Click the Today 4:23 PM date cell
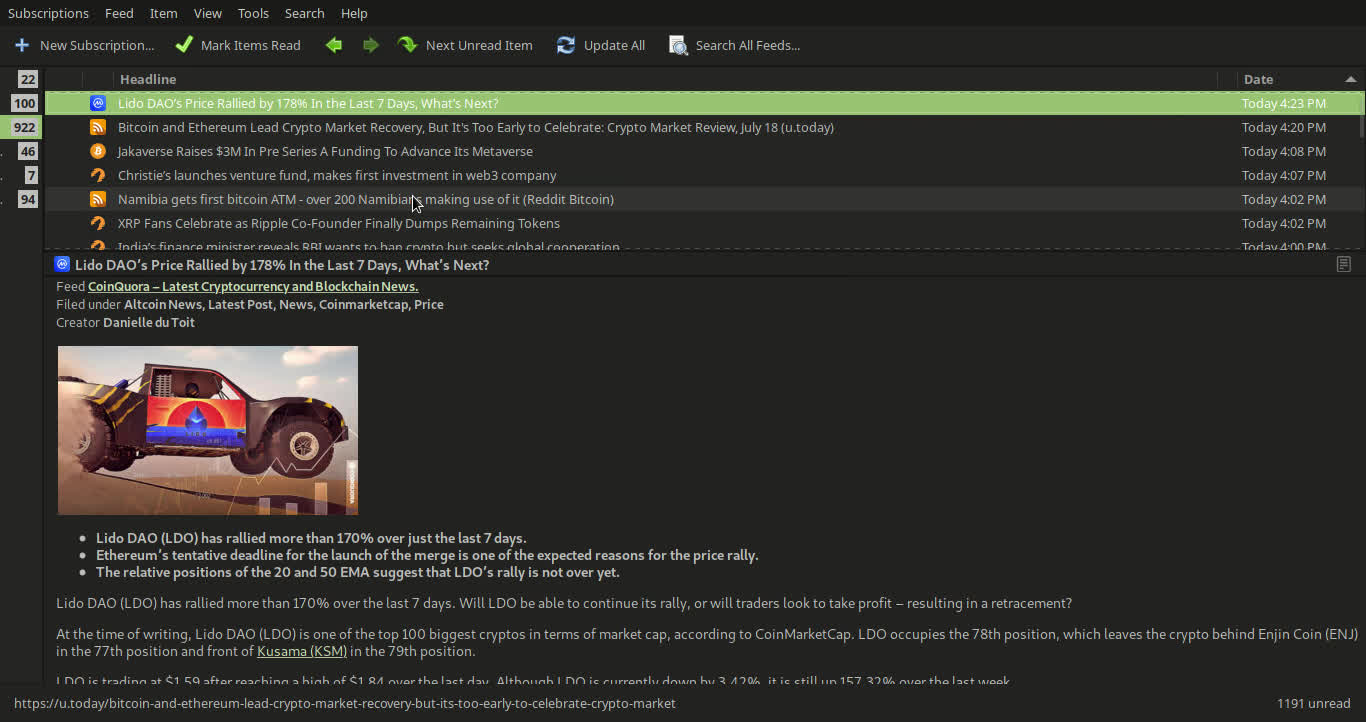The image size is (1366, 722). pos(1284,103)
